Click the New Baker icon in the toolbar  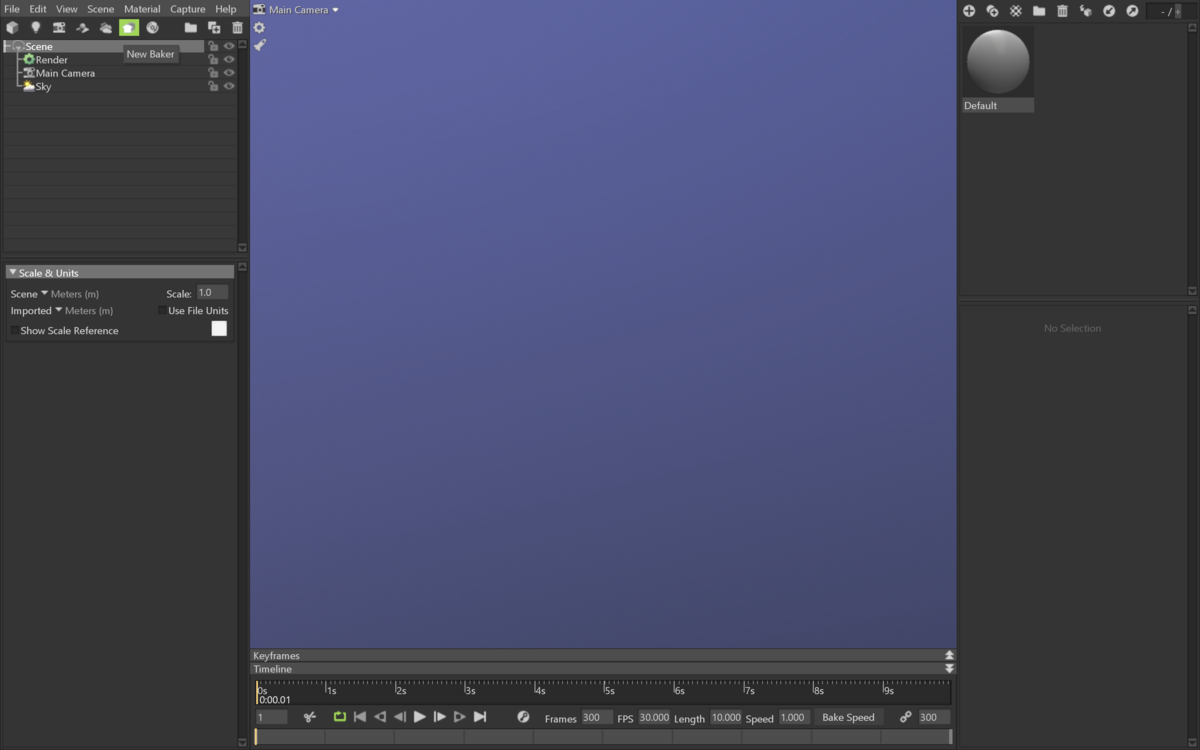click(128, 27)
